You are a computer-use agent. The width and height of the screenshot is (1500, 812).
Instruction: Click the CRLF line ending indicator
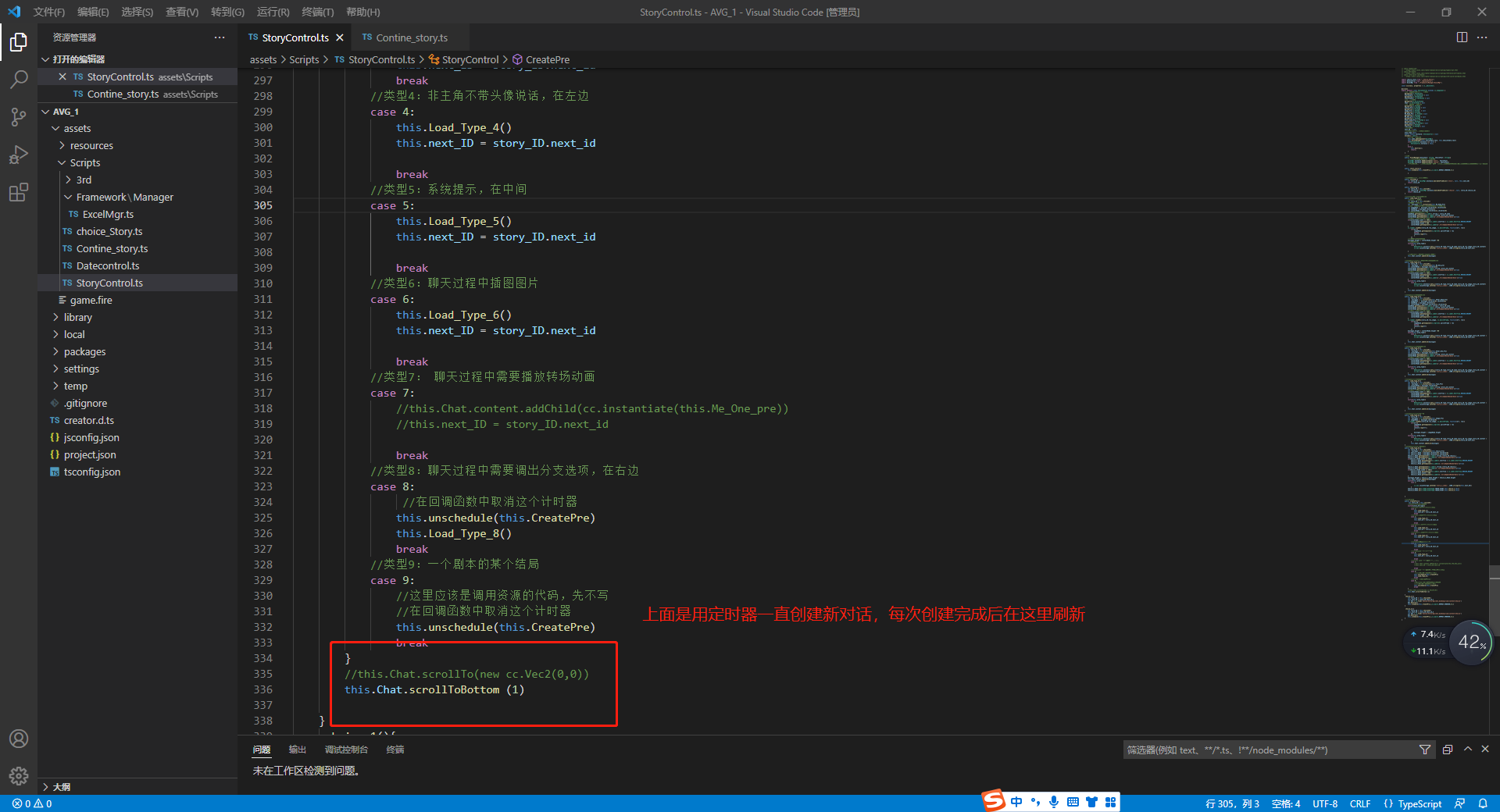[x=1360, y=803]
